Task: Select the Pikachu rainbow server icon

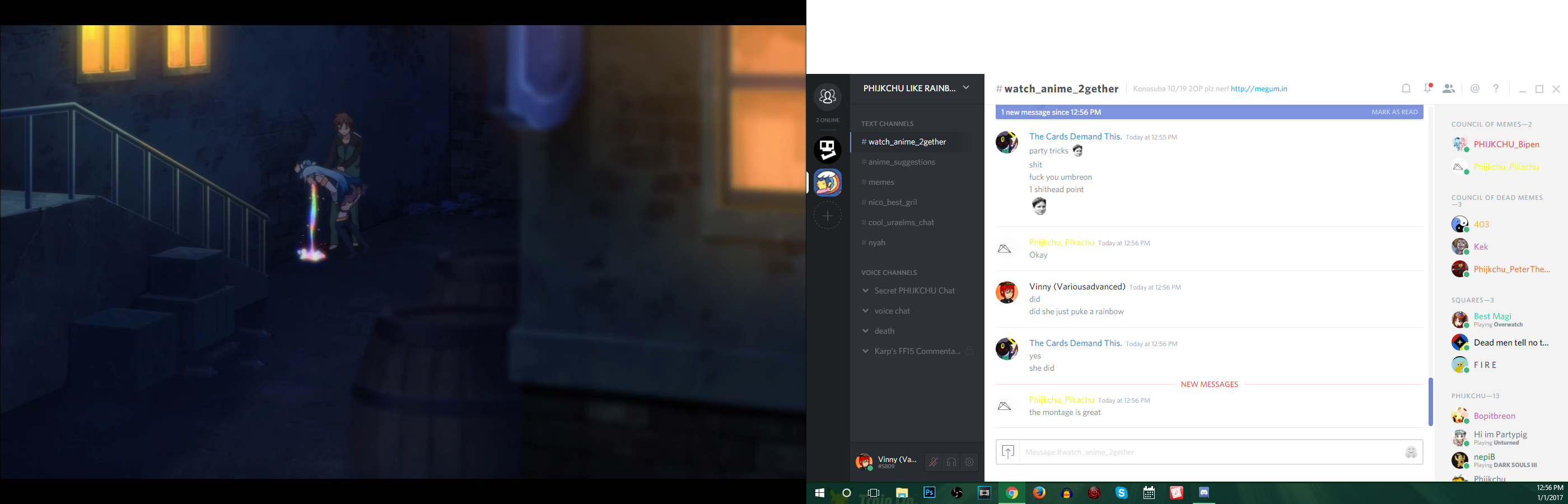Action: 828,183
